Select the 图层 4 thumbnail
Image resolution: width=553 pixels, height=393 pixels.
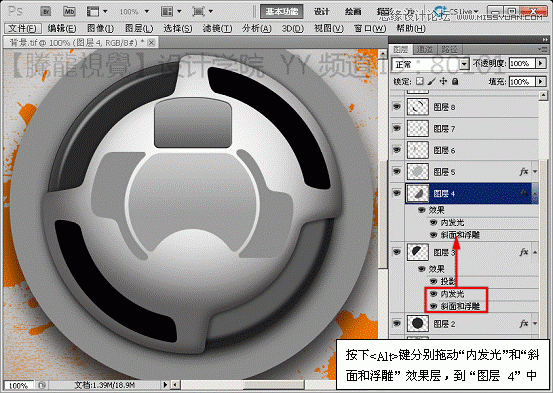pyautogui.click(x=418, y=193)
